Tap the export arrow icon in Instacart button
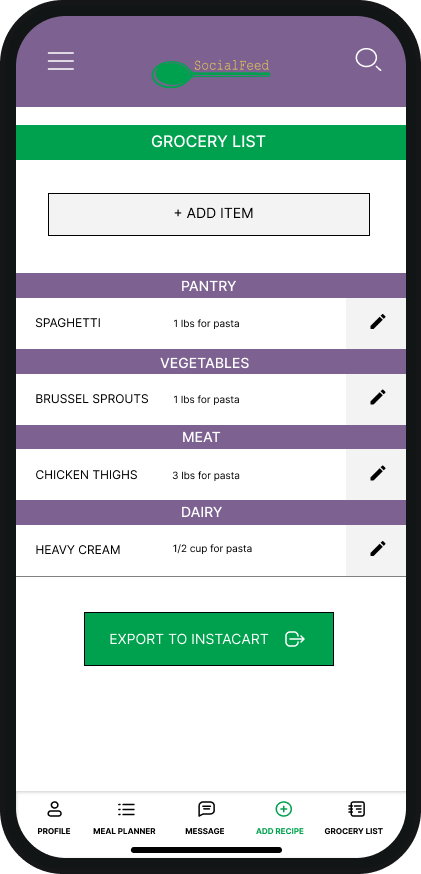The width and height of the screenshot is (421, 874). coord(294,639)
